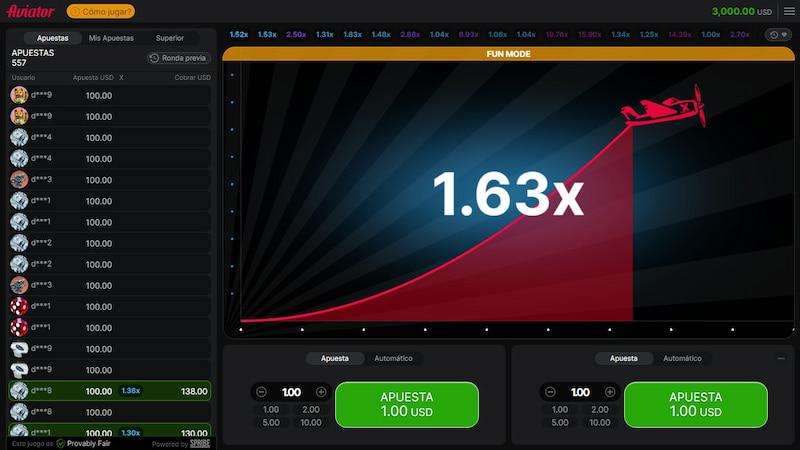Choose 10.00 quick amount in right panel
This screenshot has height=450, width=800.
tap(599, 422)
